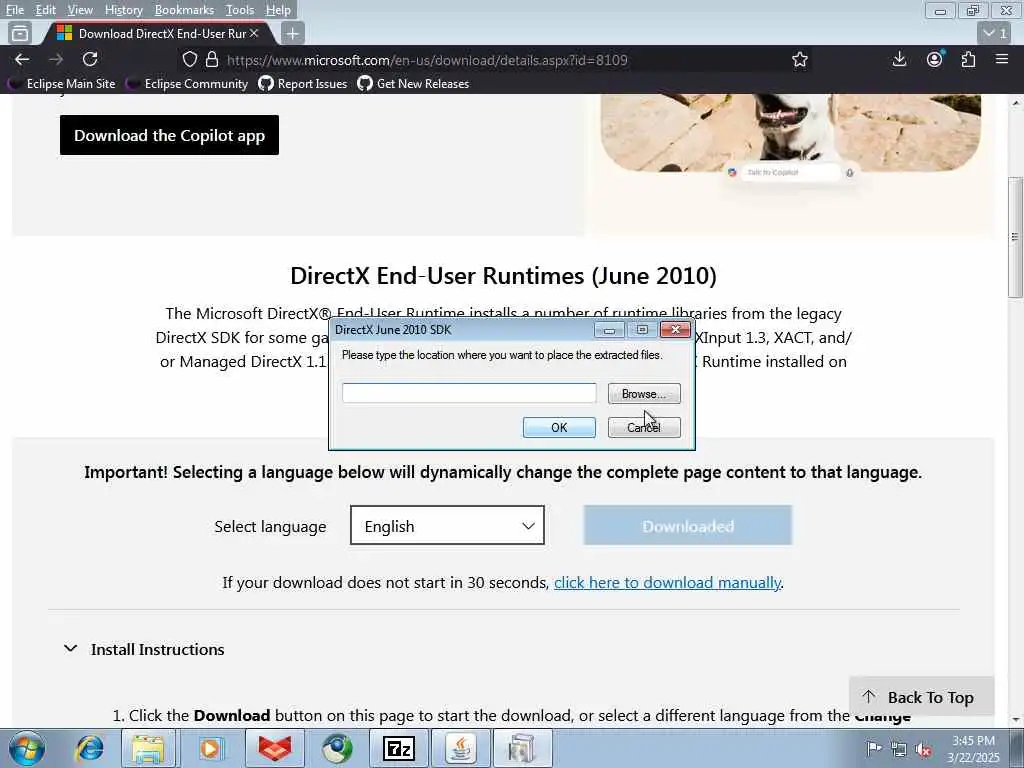Reload the current page
Viewport: 1024px width, 768px height.
click(90, 59)
